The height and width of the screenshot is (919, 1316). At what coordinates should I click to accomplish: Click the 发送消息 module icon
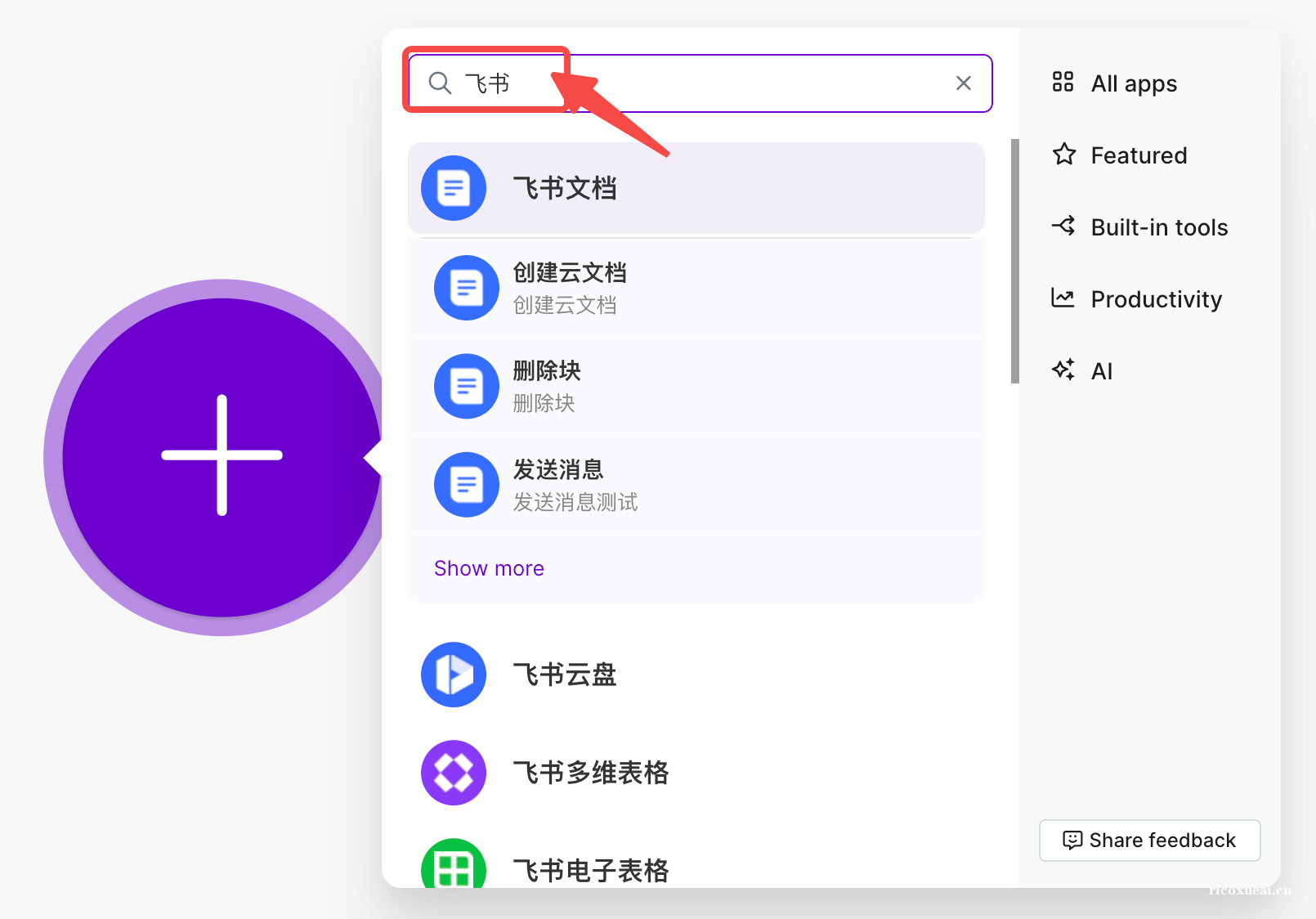tap(467, 485)
